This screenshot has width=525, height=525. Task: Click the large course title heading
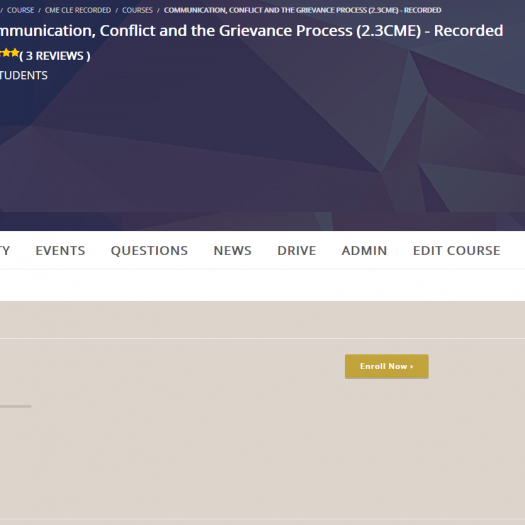pos(251,31)
